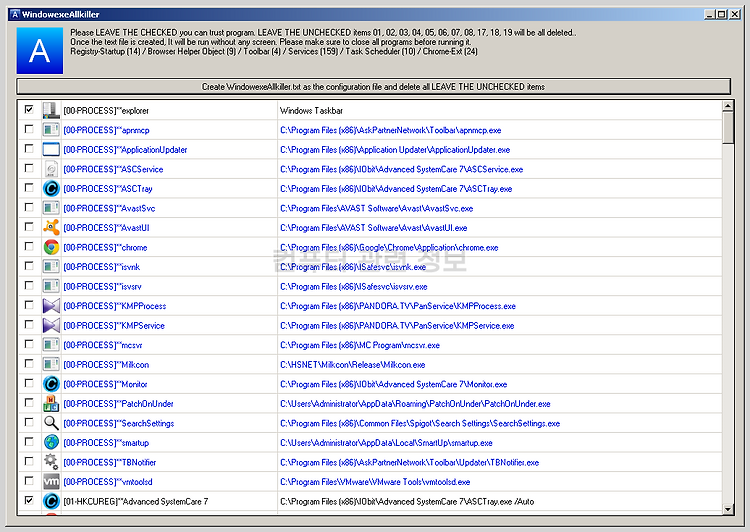750x532 pixels.
Task: Click the scrollbar down arrow
Action: pos(728,509)
